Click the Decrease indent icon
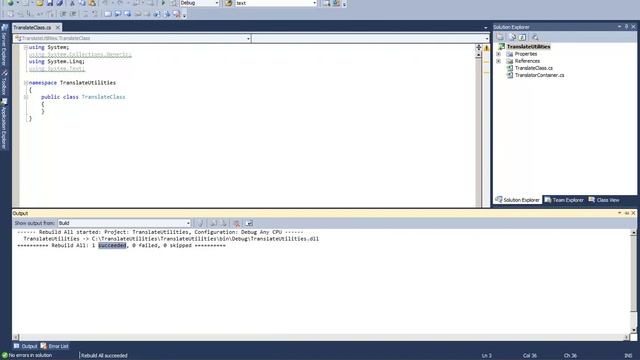The image size is (640, 360). click(63, 14)
